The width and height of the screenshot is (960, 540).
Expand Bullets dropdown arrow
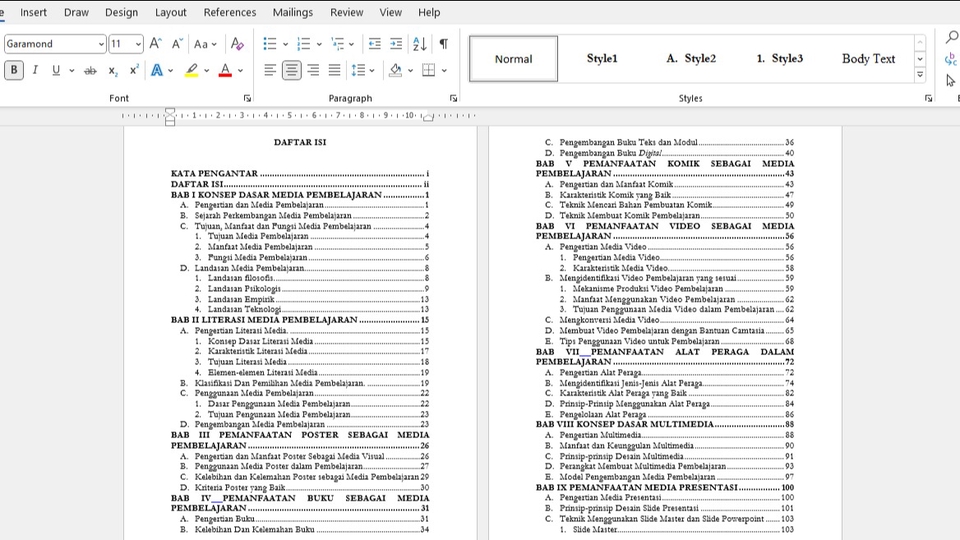(x=285, y=44)
